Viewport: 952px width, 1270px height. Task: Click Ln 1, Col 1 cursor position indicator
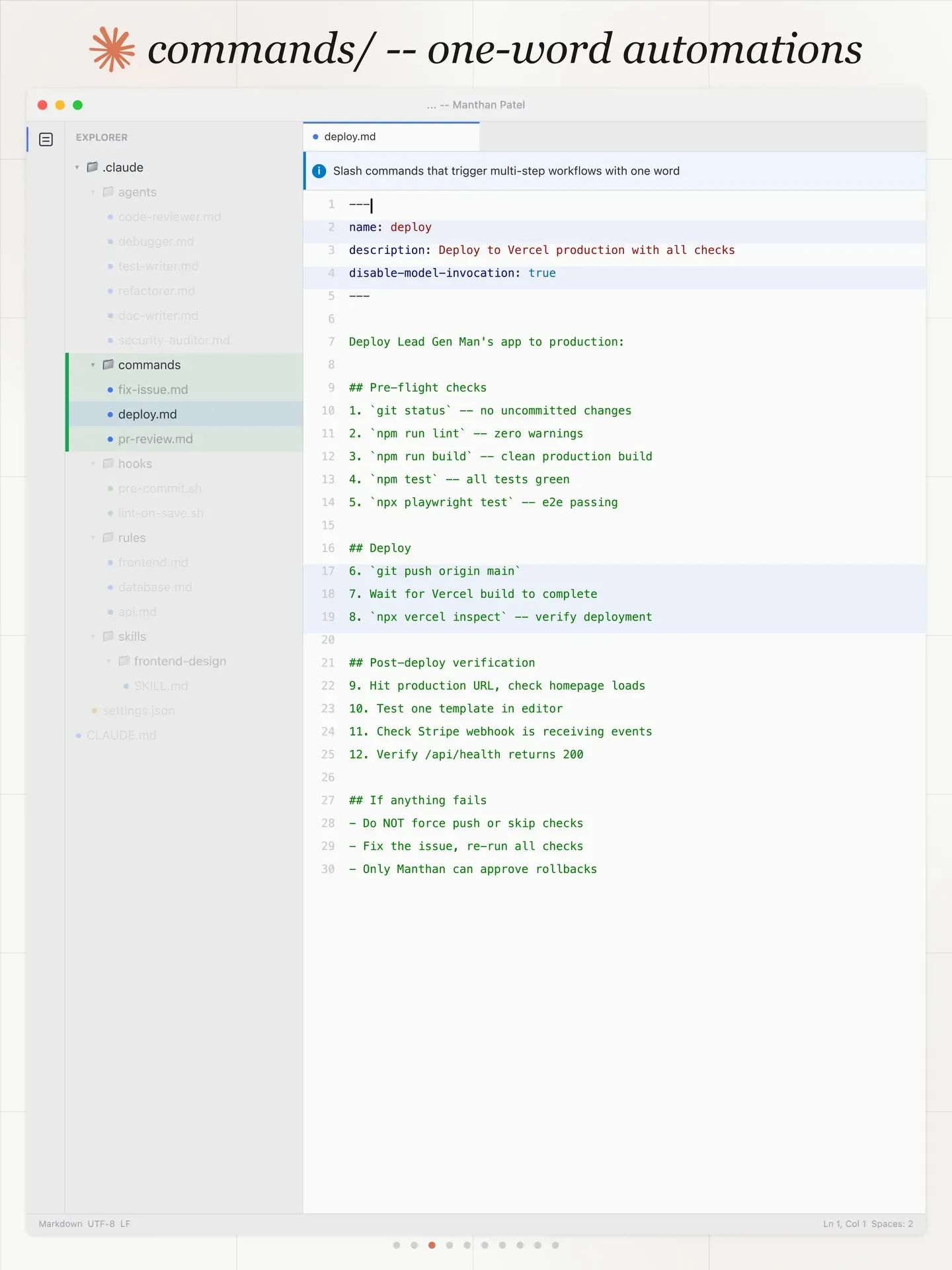click(x=844, y=1224)
